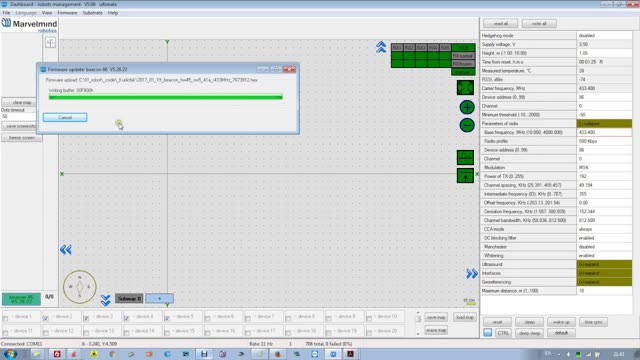This screenshot has height=360, width=640.
Task: Toggle the device 1 checkbox
Action: pyautogui.click(x=5, y=318)
